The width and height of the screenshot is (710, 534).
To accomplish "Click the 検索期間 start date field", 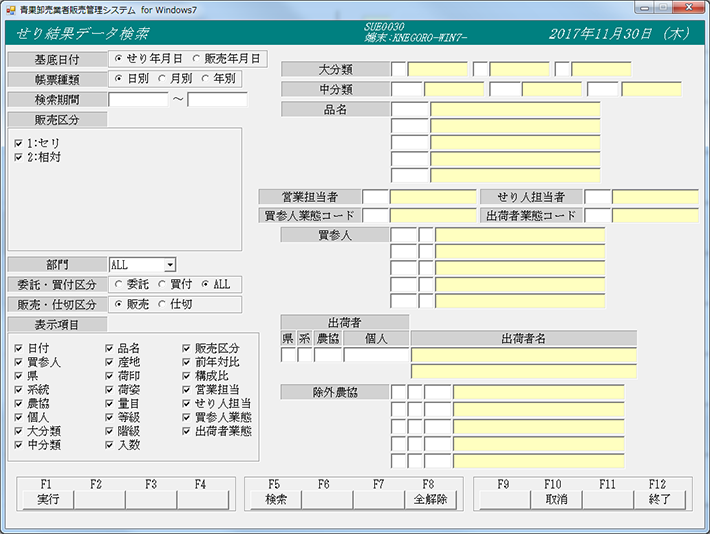I will pos(138,99).
